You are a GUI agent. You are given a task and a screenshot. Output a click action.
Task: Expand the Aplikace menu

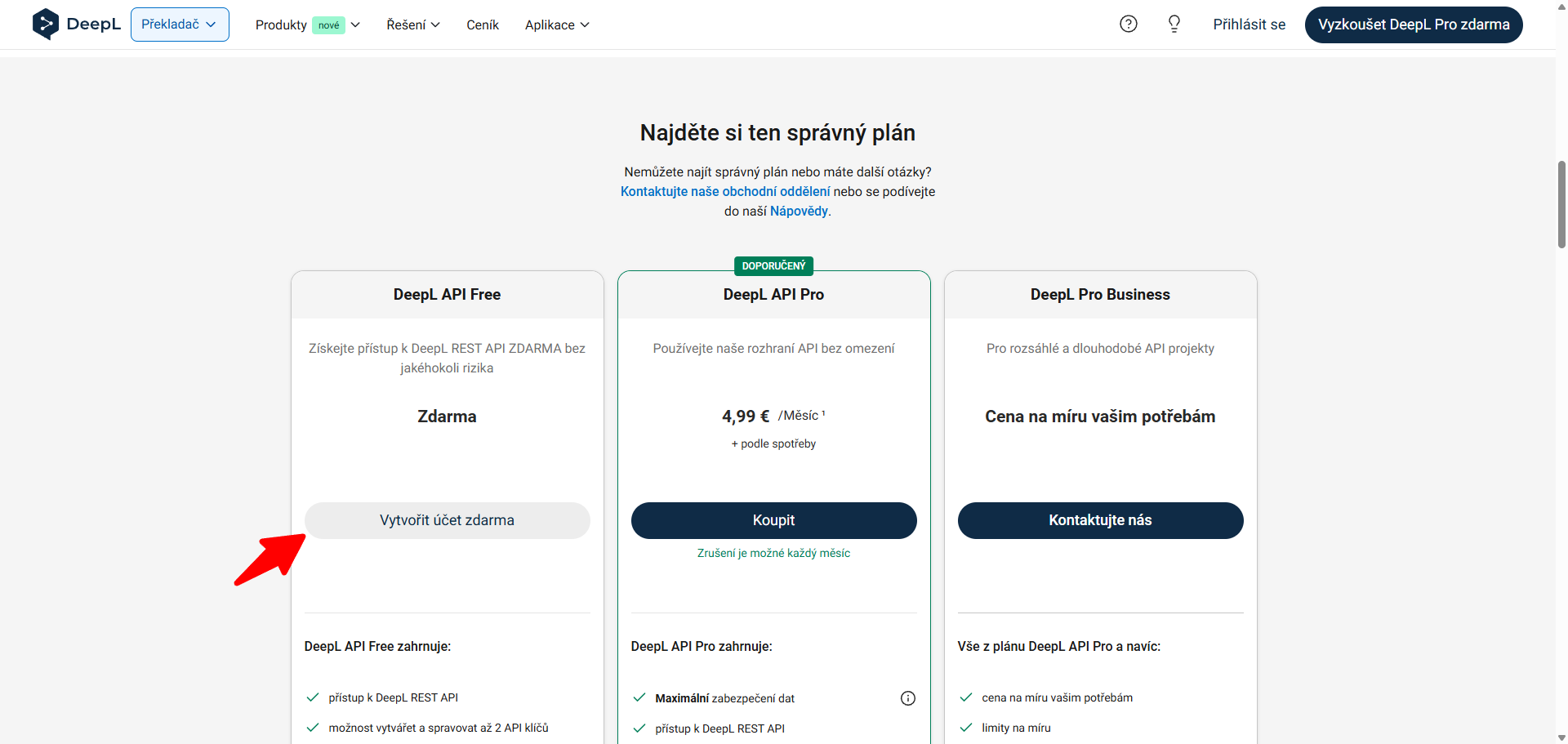pos(557,25)
